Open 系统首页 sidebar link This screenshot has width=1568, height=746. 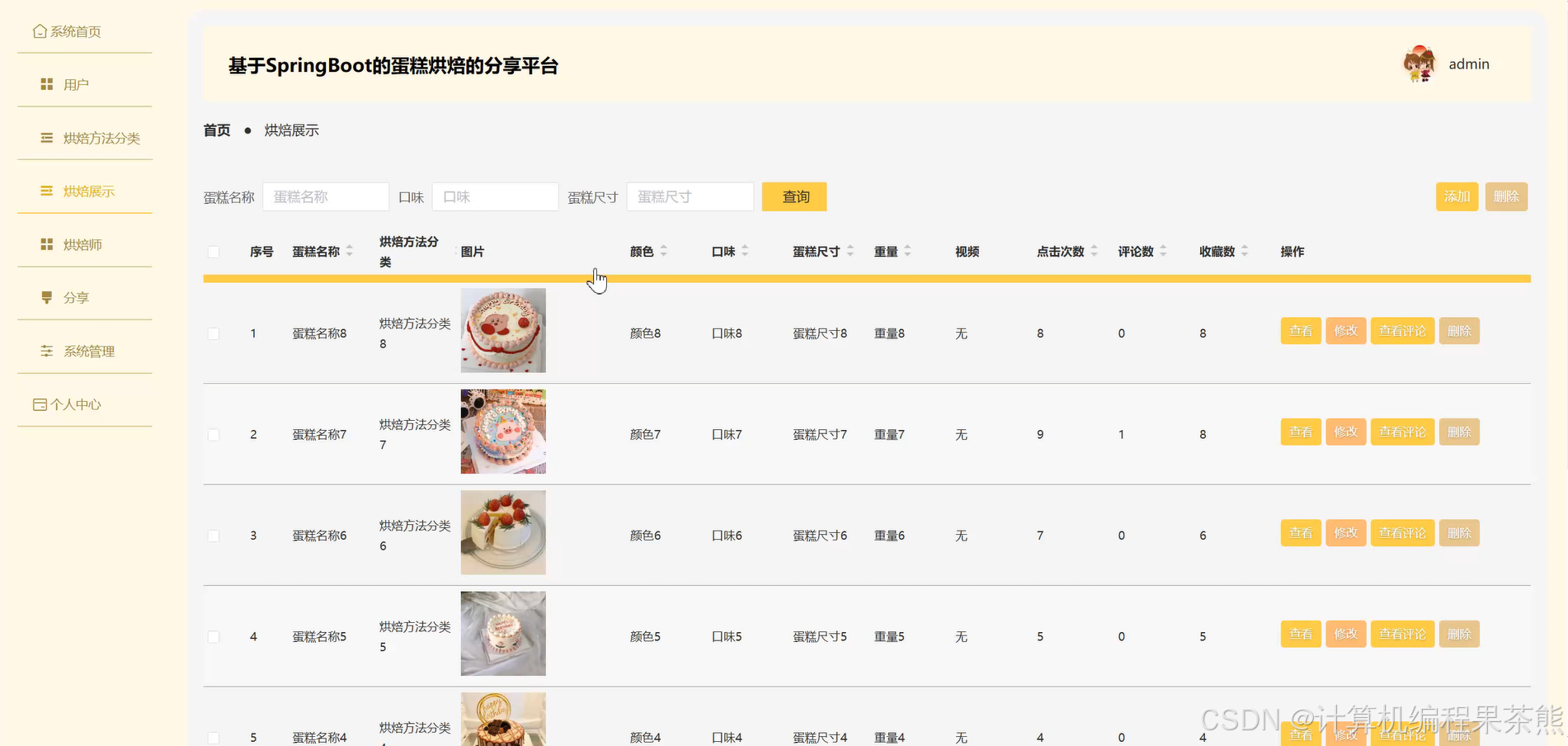click(76, 31)
